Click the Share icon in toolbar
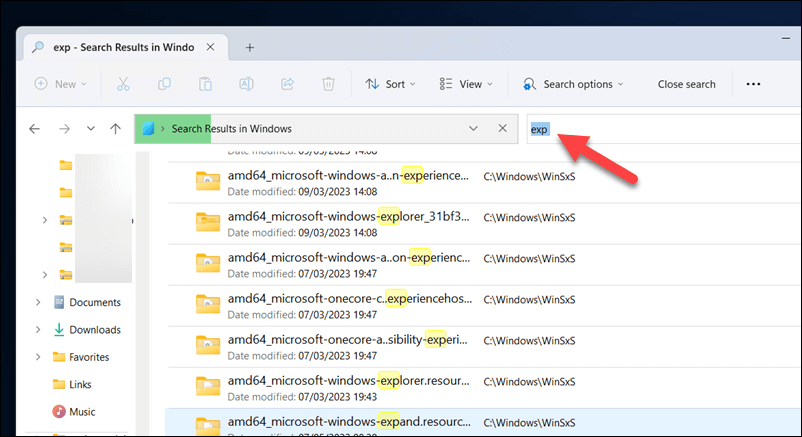The height and width of the screenshot is (437, 802). click(x=287, y=84)
